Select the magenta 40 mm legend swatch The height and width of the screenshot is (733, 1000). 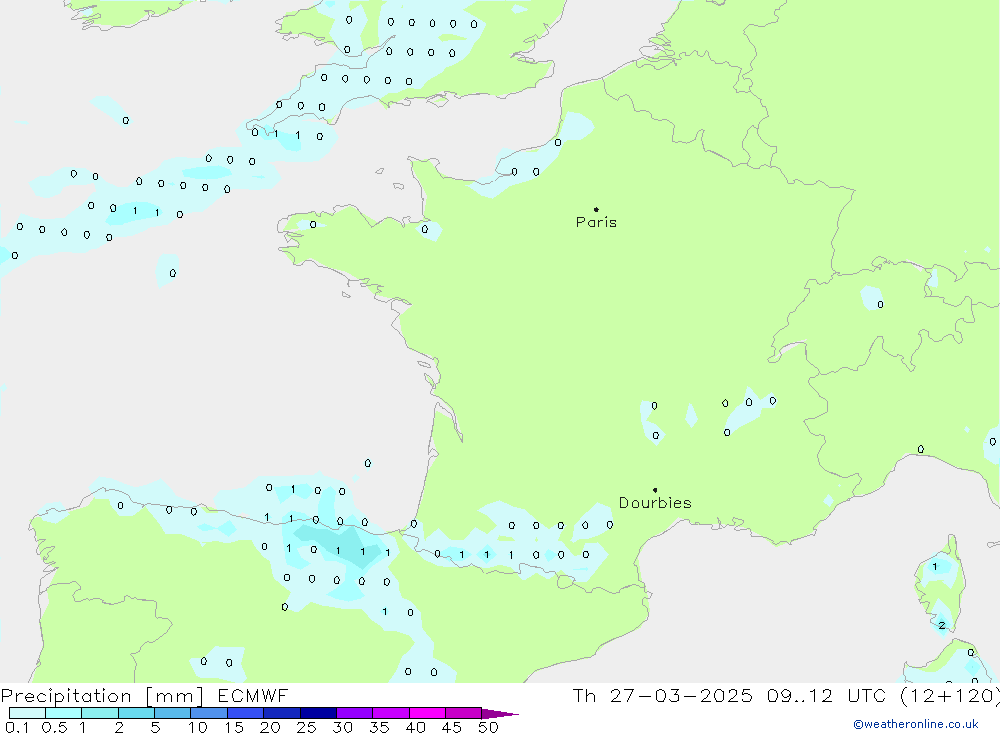(427, 713)
